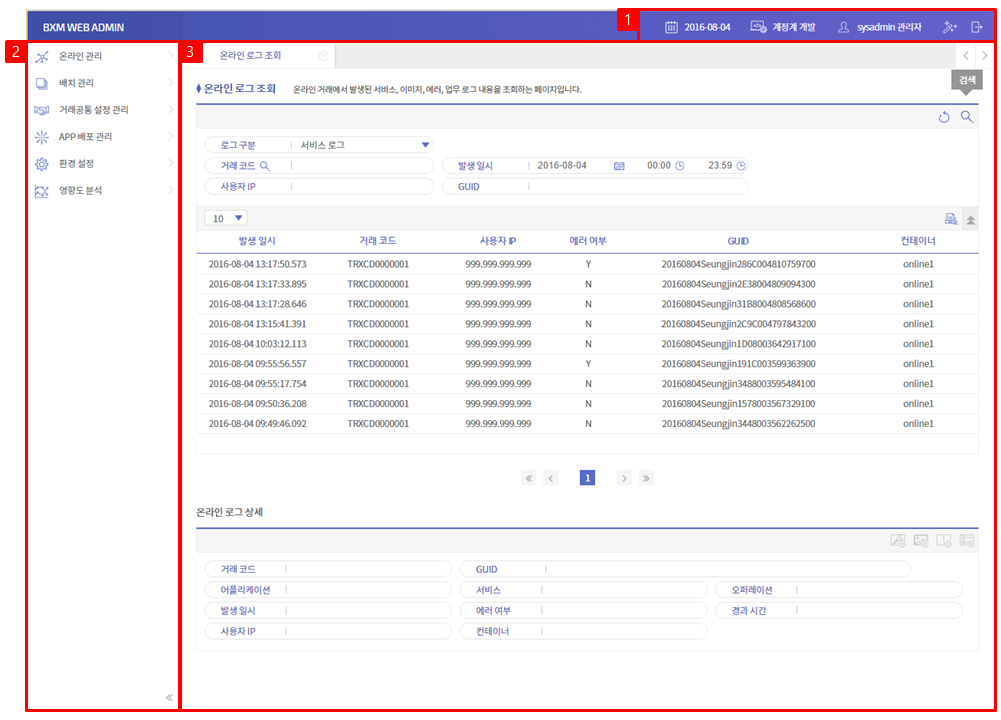Viewport: 1001px width, 720px height.
Task: Expand the 온라인 관리 menu chevron
Action: (170, 56)
